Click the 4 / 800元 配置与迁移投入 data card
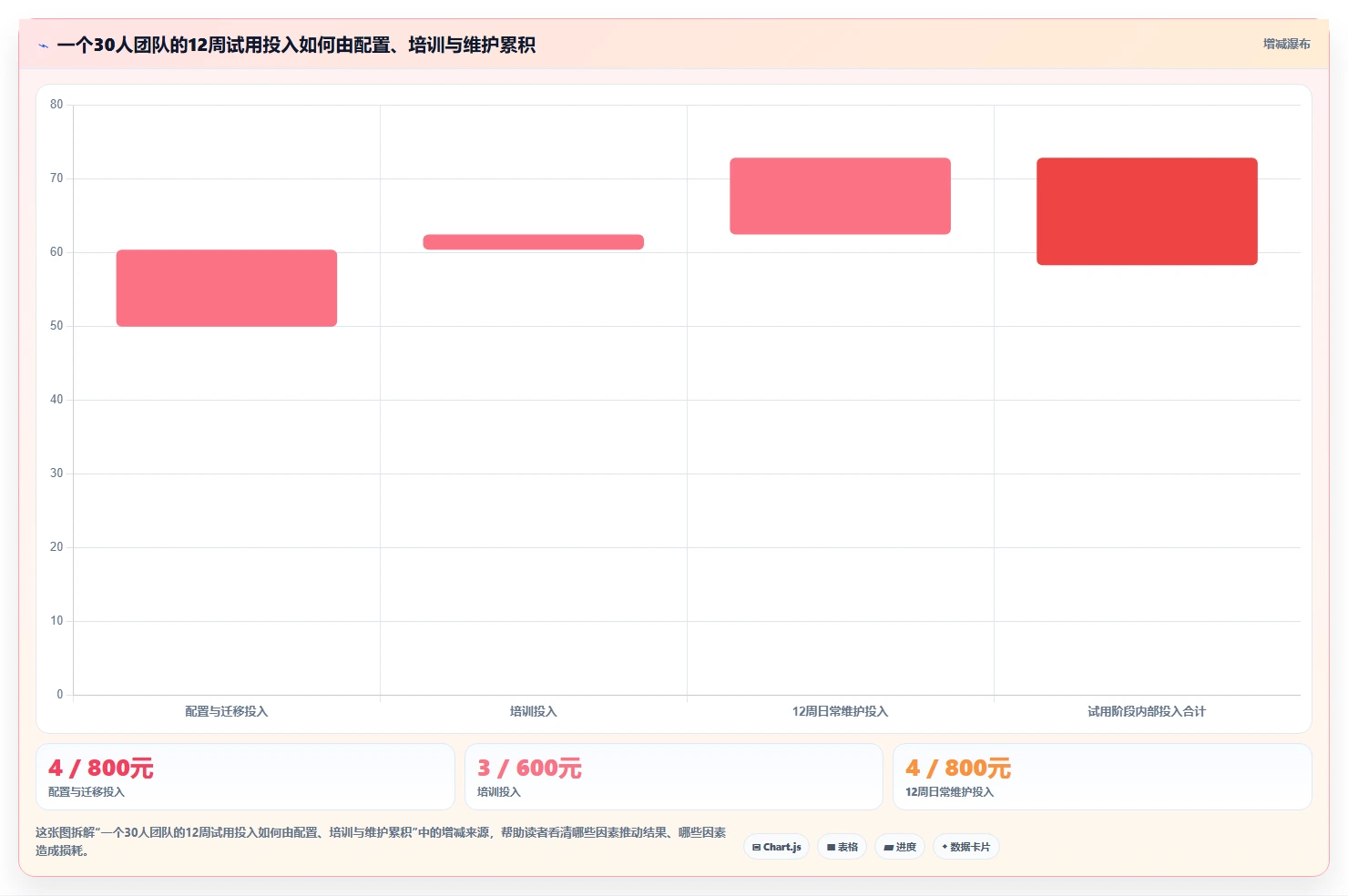Screen dimensions: 1348x896 (x=245, y=777)
